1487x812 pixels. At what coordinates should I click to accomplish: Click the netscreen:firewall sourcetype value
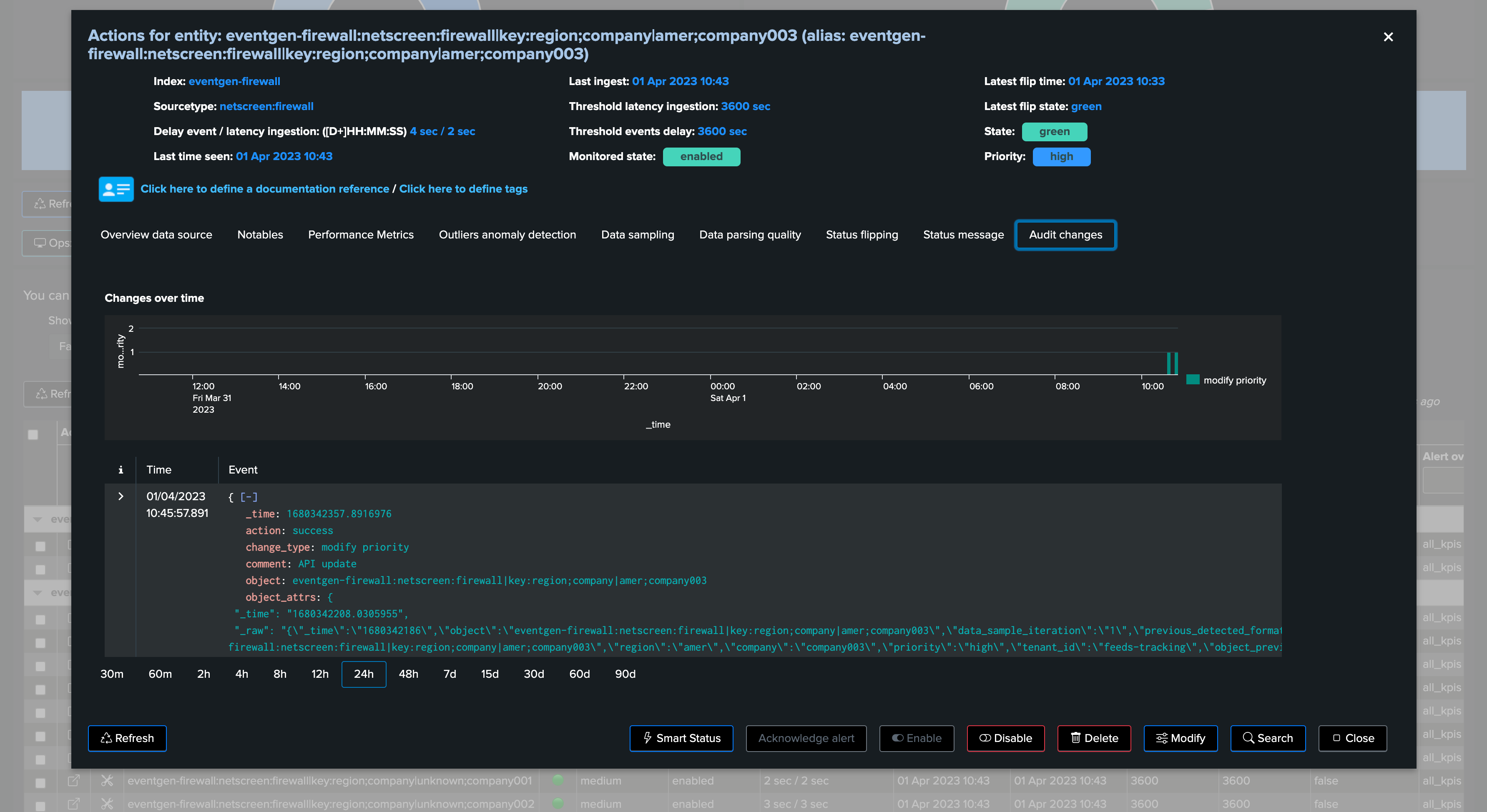point(267,106)
